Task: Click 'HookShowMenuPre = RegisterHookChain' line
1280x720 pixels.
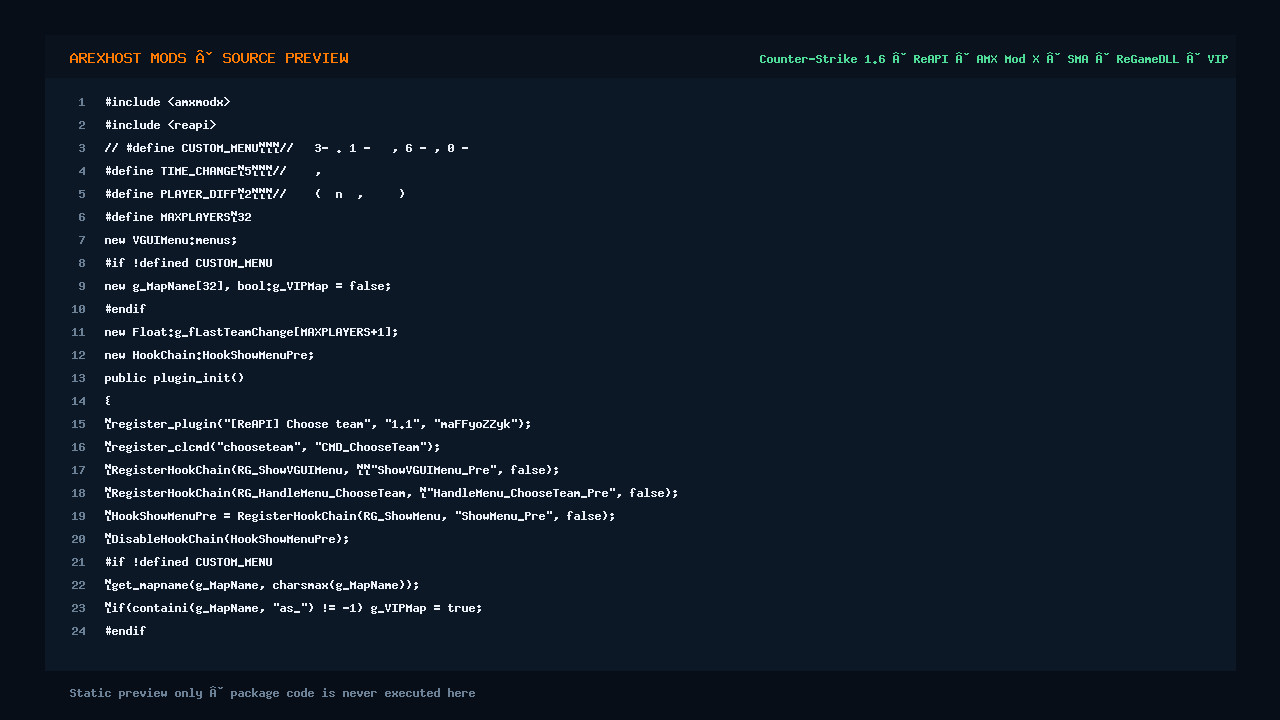Action: pyautogui.click(x=360, y=516)
